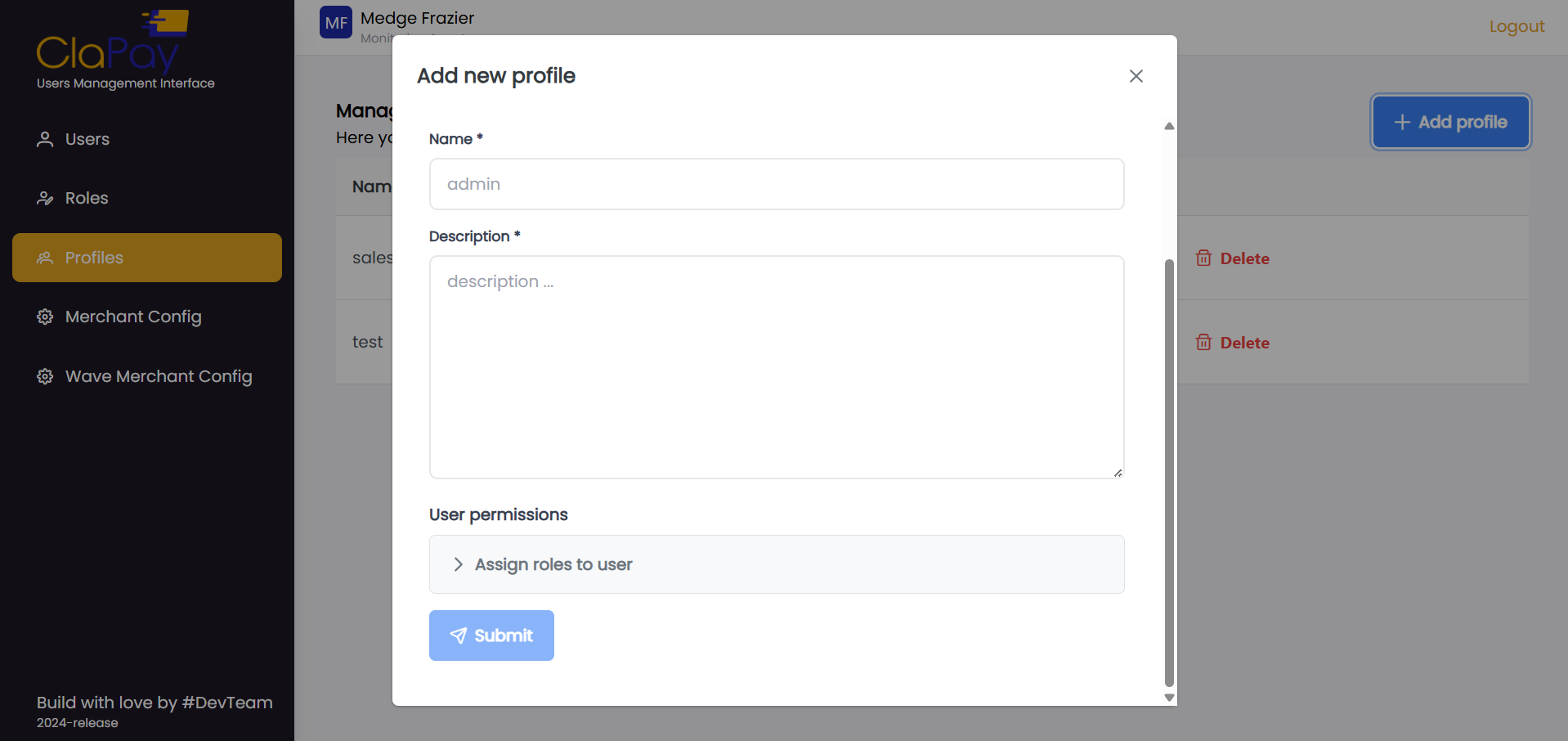Select the Profiles group icon
The width and height of the screenshot is (1568, 741).
click(44, 258)
